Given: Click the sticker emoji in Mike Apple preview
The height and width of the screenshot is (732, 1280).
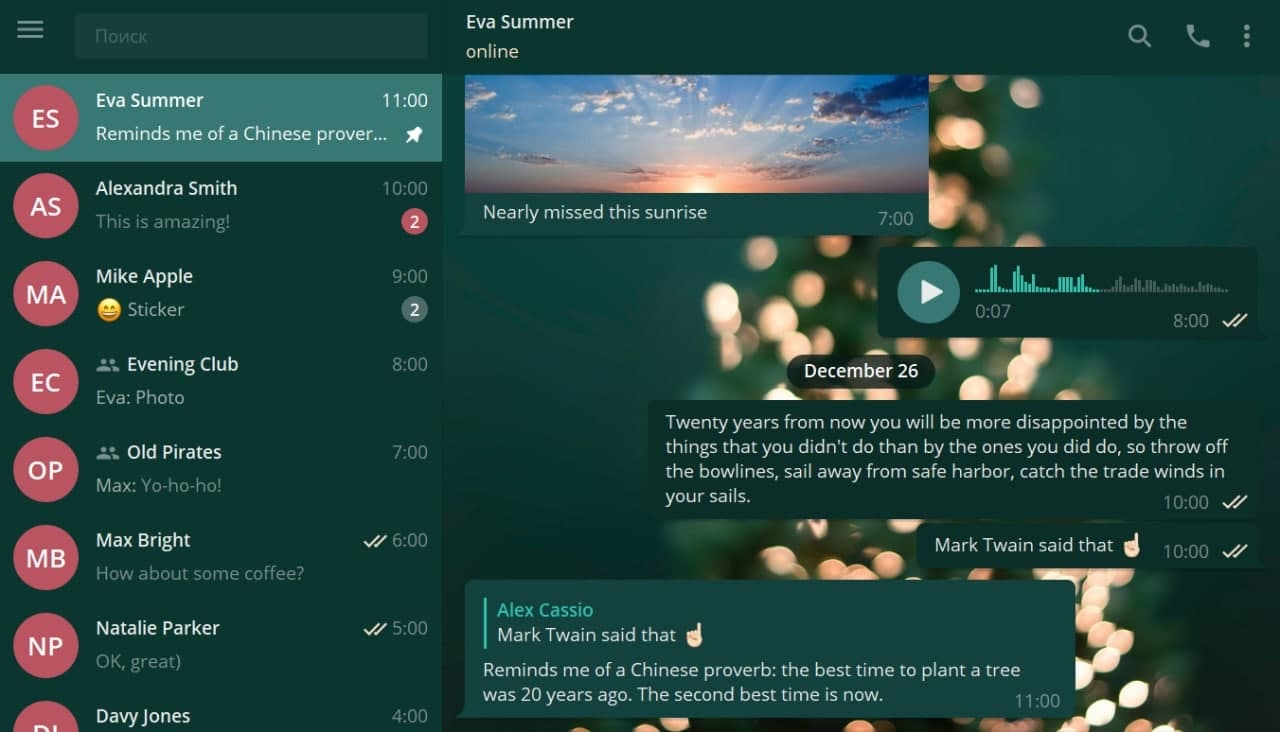Looking at the screenshot, I should coord(109,310).
